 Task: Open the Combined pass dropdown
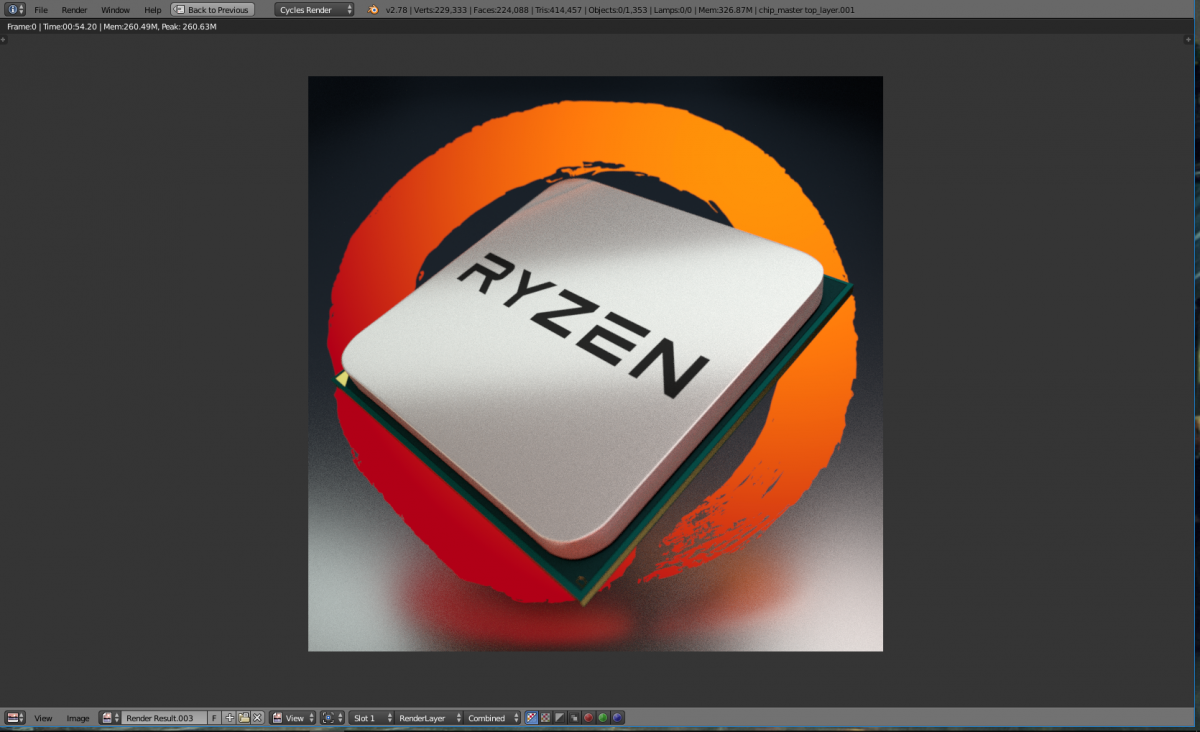pyautogui.click(x=493, y=718)
